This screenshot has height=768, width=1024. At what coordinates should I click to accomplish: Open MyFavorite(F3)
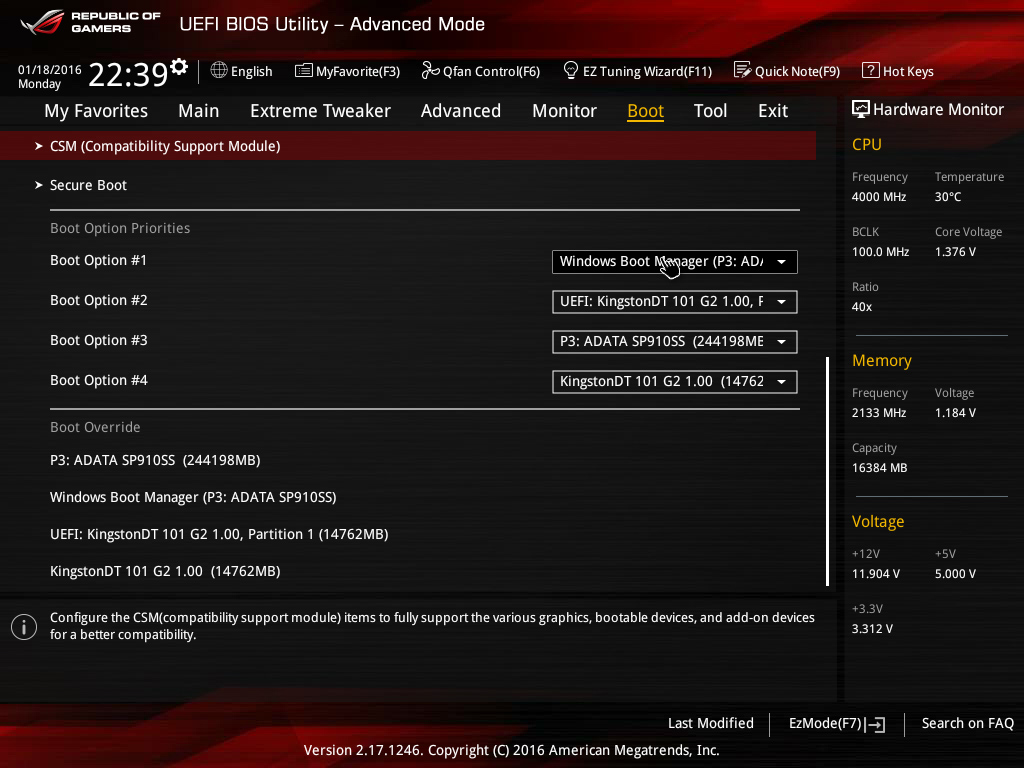pyautogui.click(x=347, y=71)
